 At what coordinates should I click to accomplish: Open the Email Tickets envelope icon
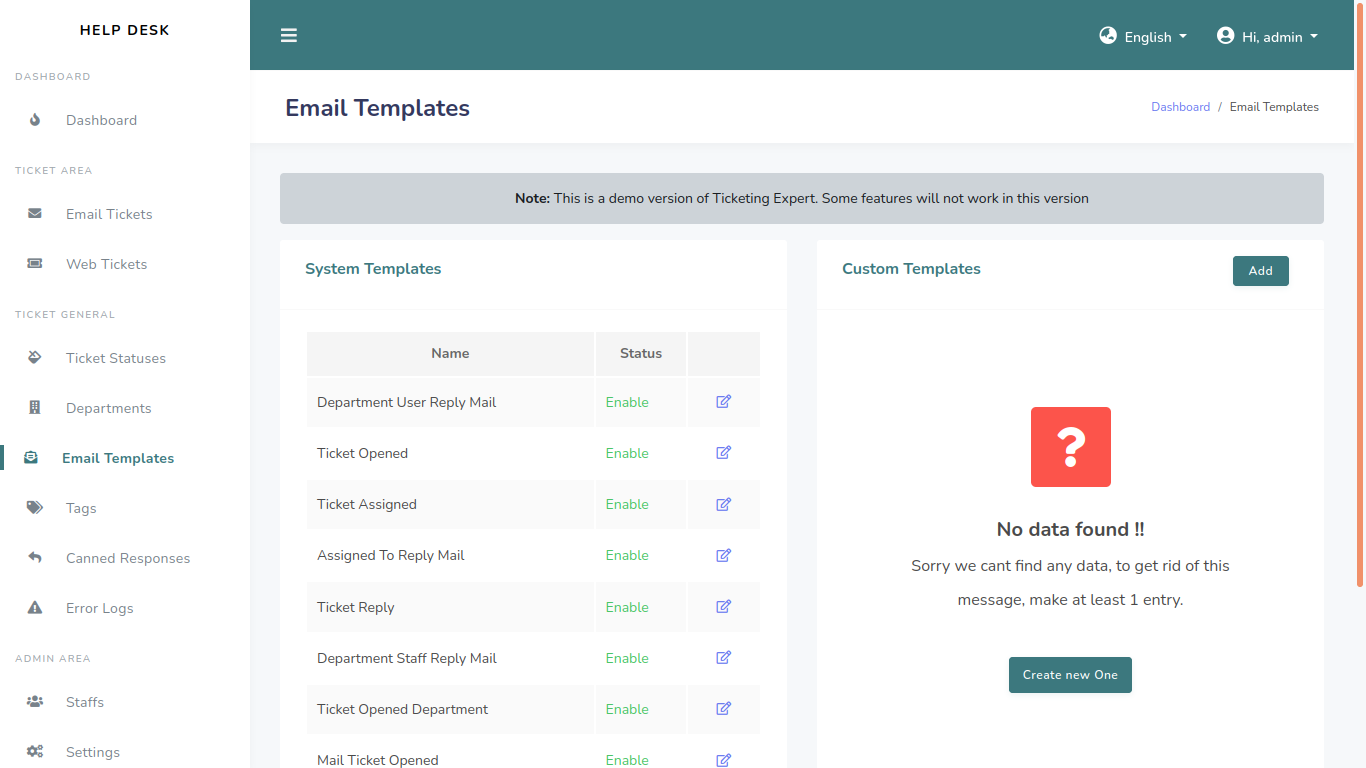(35, 213)
